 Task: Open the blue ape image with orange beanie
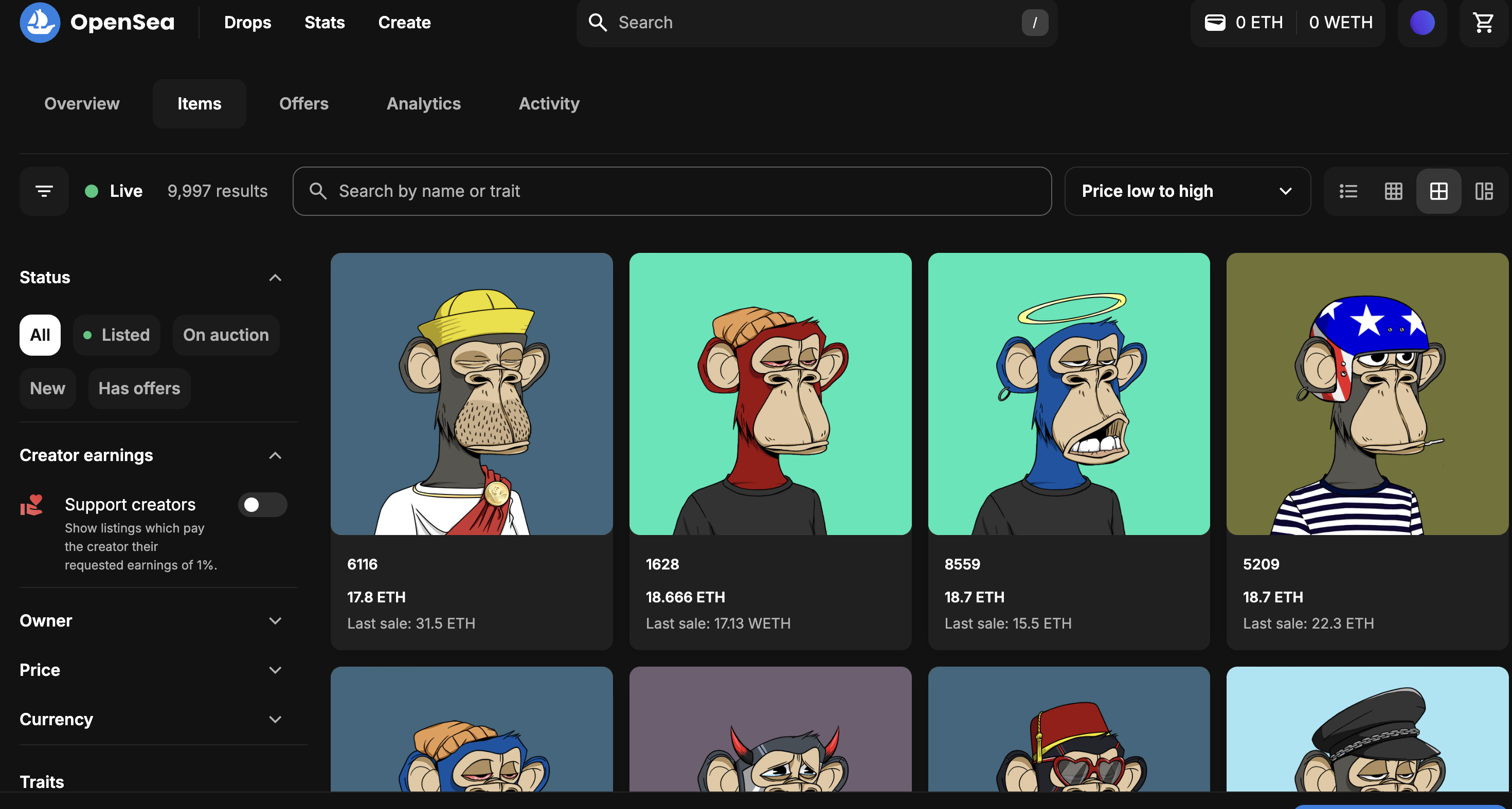pyautogui.click(x=471, y=729)
